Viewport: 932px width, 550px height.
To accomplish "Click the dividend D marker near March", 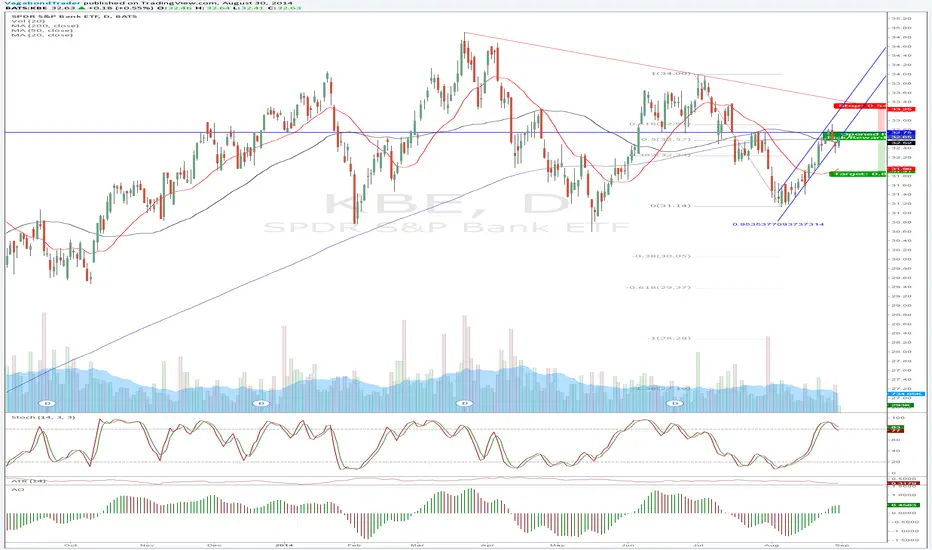I will [465, 403].
